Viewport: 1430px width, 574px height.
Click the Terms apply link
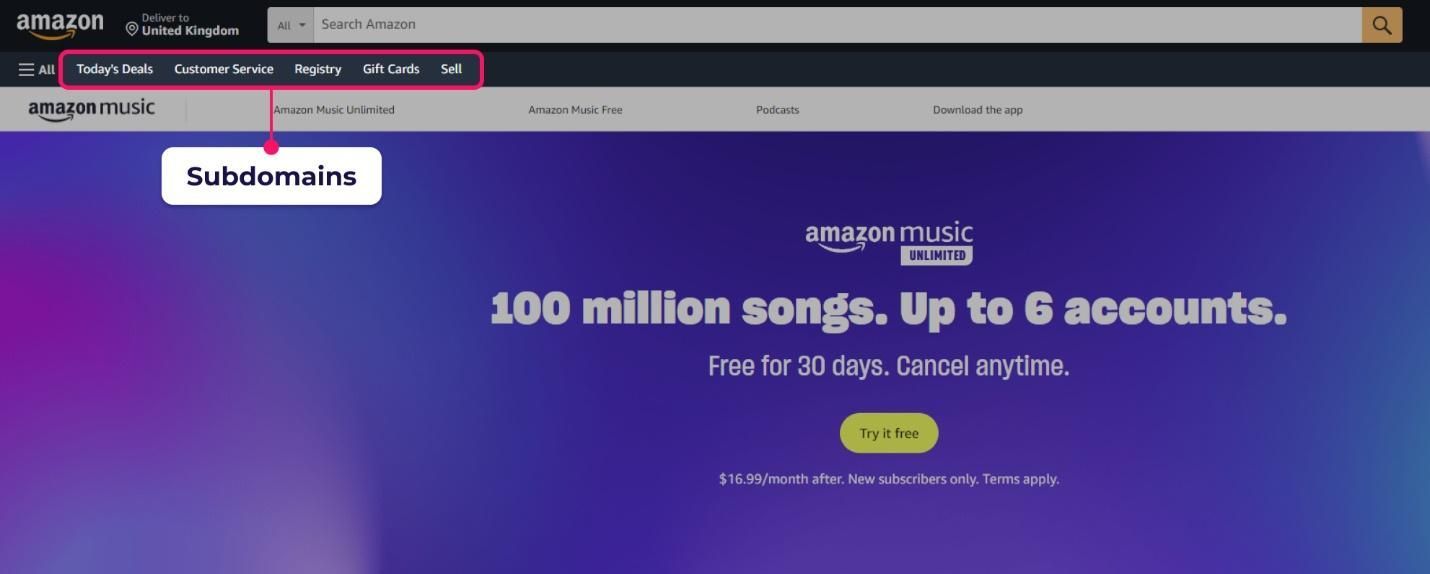pyautogui.click(x=1020, y=479)
